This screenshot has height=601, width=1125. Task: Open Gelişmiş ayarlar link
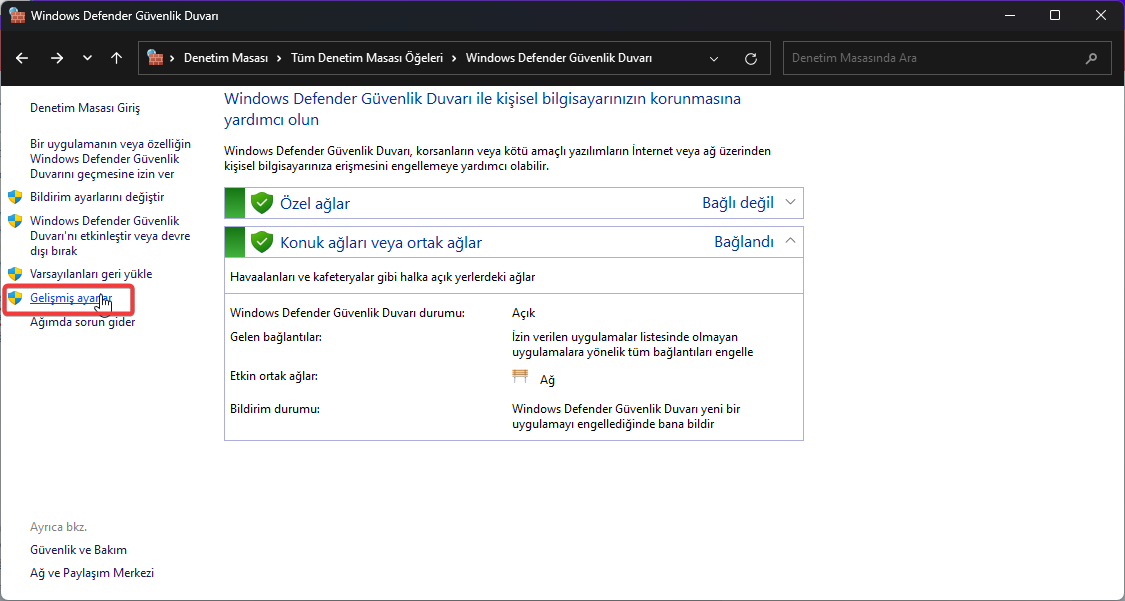pyautogui.click(x=71, y=298)
